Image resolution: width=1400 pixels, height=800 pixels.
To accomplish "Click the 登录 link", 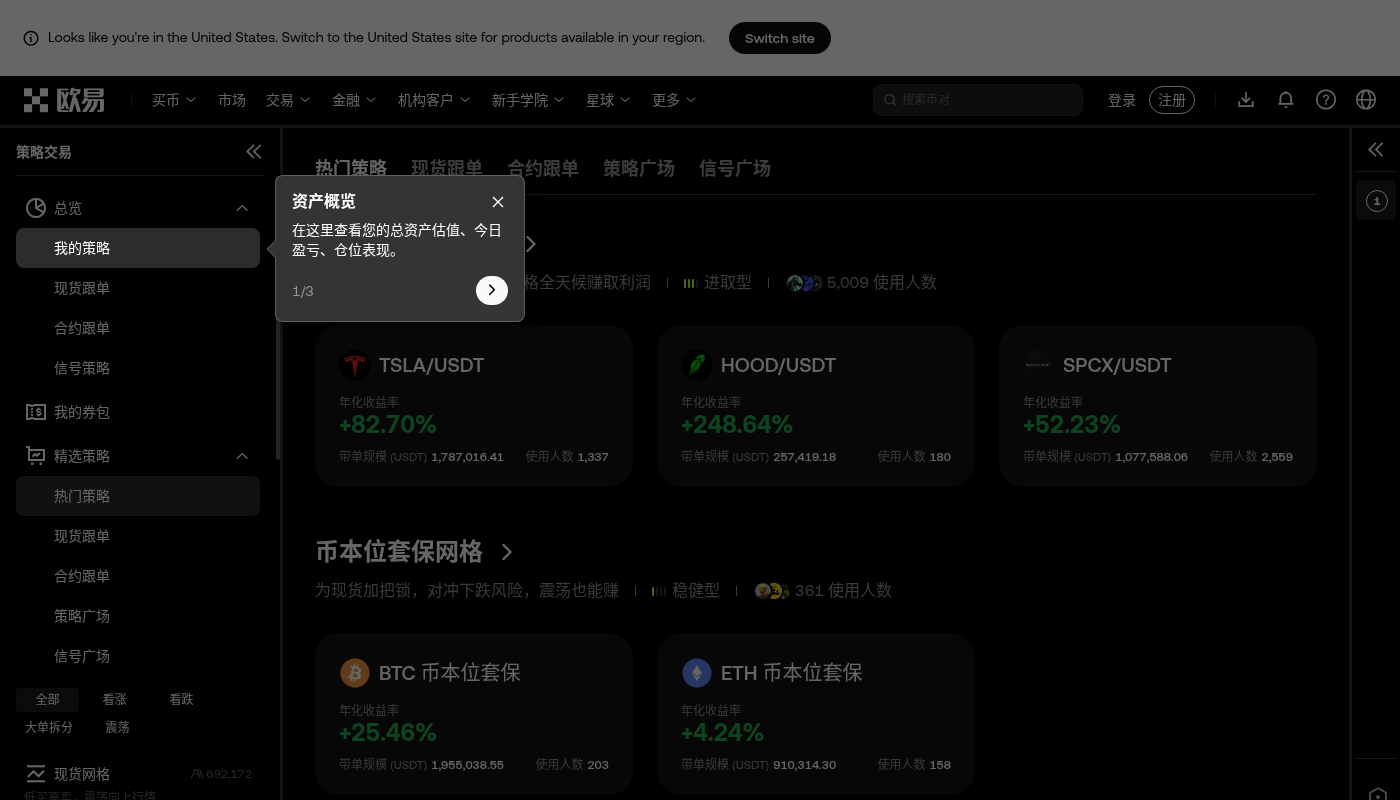I will tap(1122, 100).
